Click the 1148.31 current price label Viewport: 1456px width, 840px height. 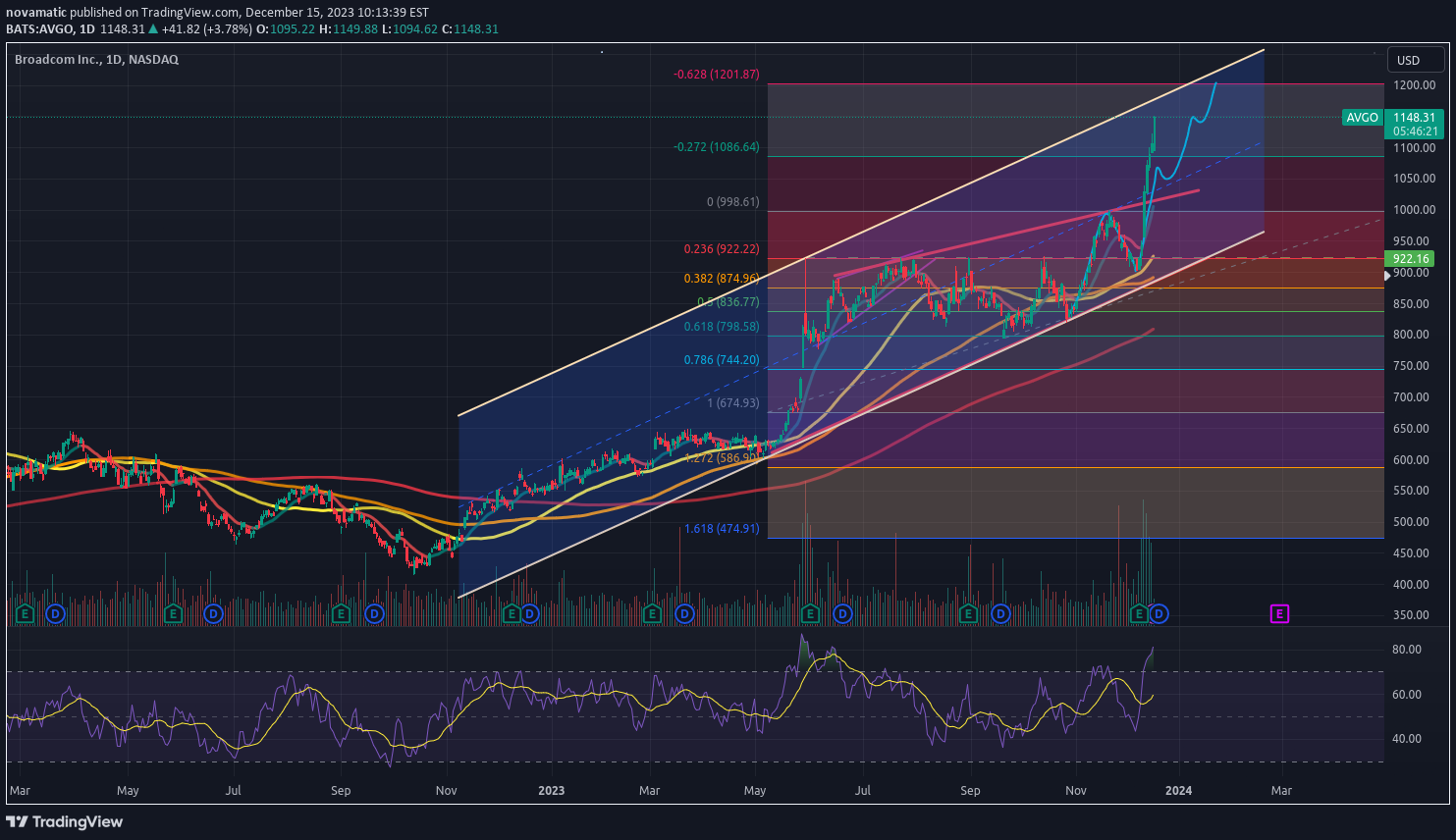pyautogui.click(x=1414, y=118)
